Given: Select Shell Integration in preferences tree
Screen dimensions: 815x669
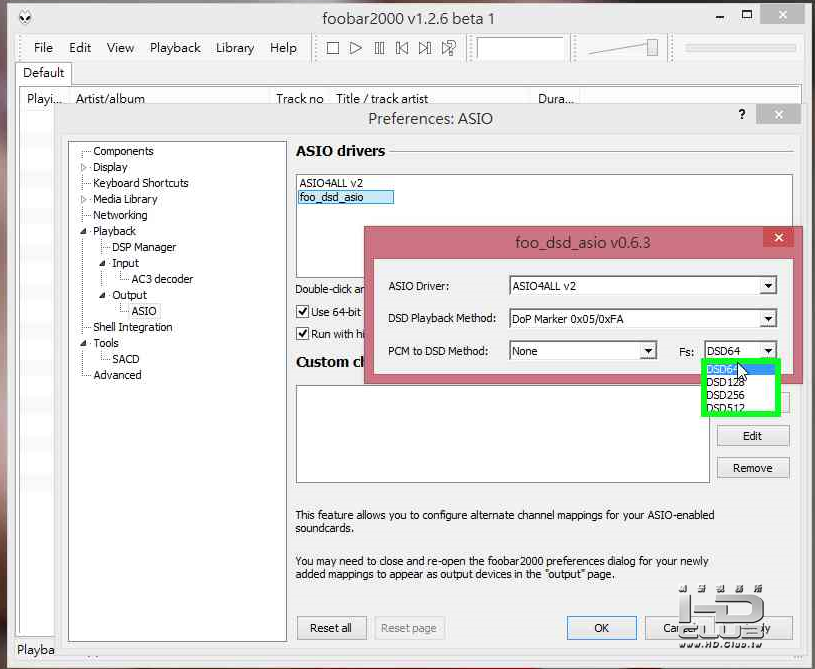Looking at the screenshot, I should pos(133,327).
